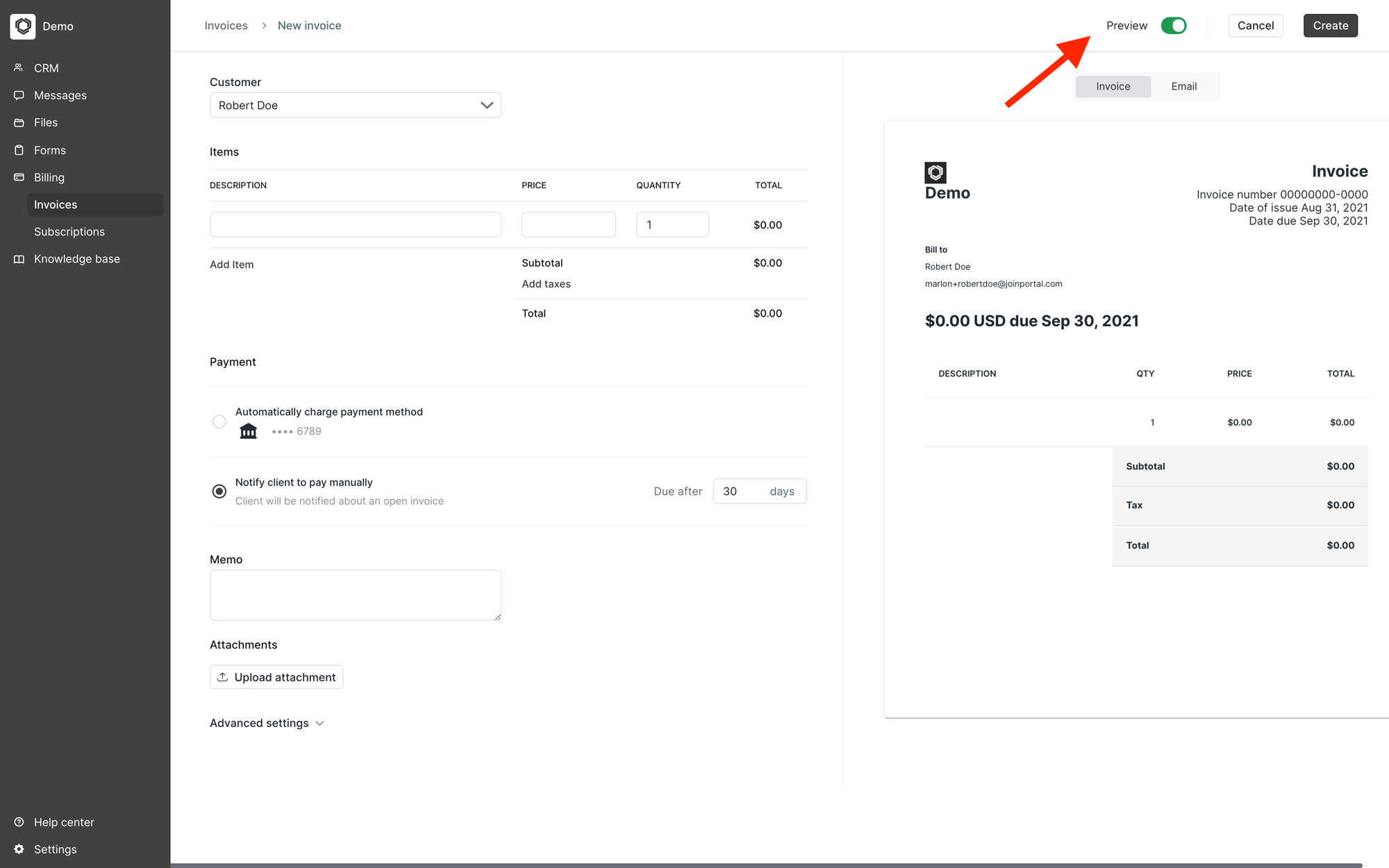The image size is (1389, 868).
Task: Click the Help center question icon
Action: [19, 822]
